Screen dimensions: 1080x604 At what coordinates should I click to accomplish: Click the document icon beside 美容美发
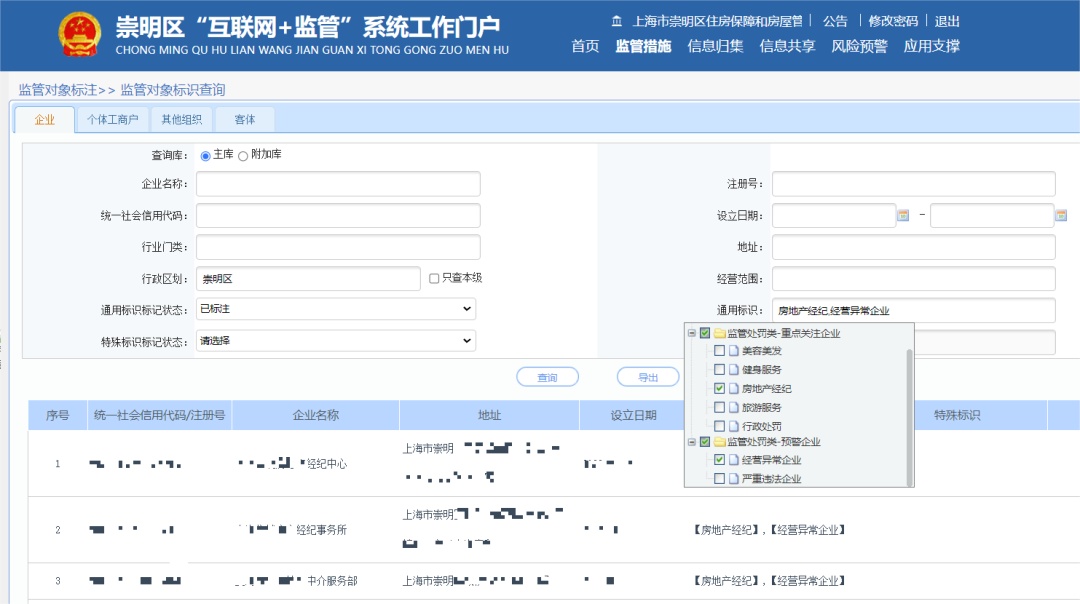(x=733, y=351)
